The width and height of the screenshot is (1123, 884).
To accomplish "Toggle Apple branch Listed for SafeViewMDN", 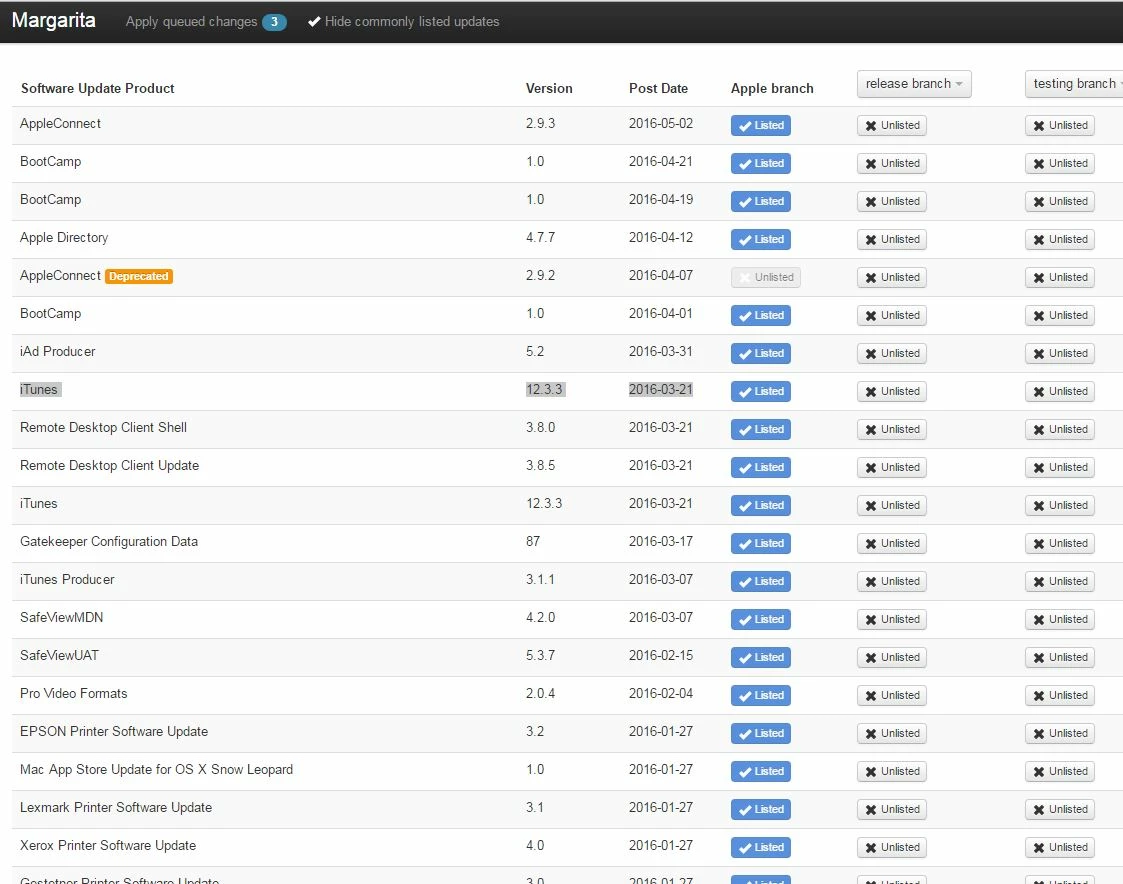I will coord(761,619).
